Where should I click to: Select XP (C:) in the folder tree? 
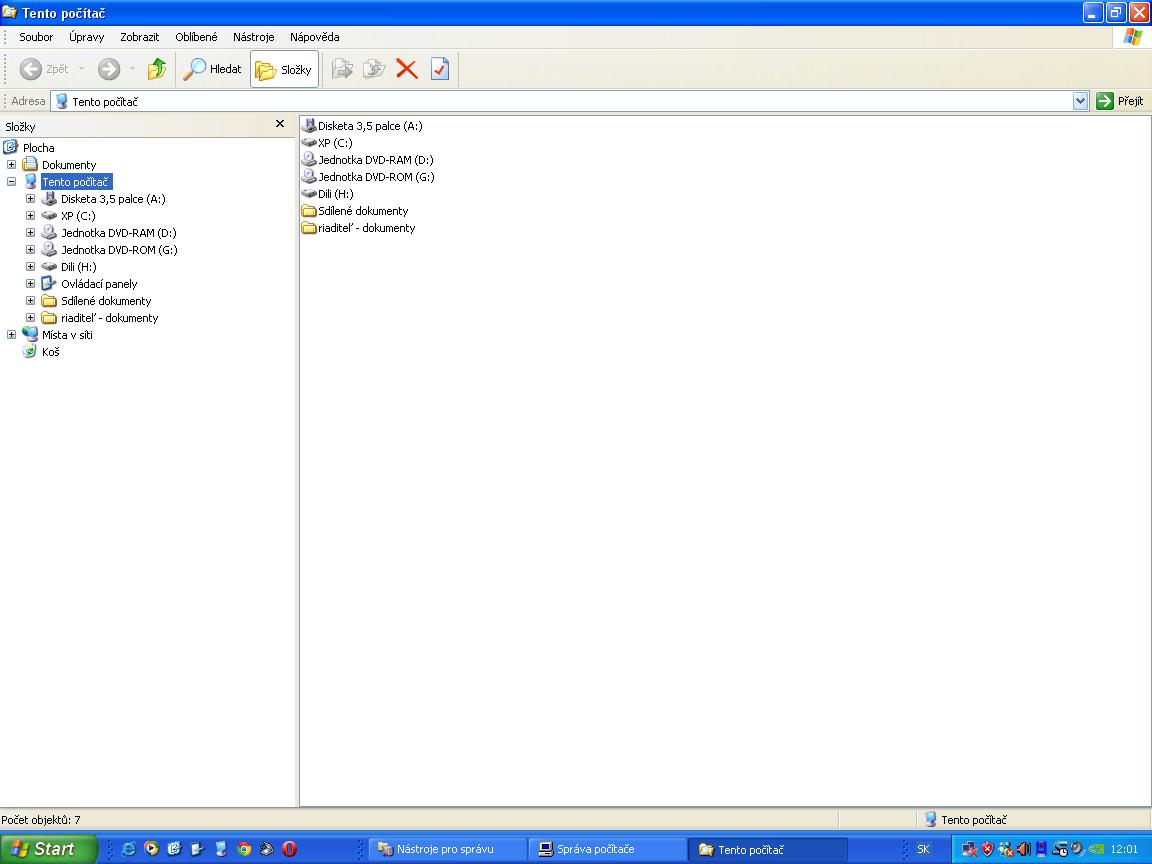78,216
